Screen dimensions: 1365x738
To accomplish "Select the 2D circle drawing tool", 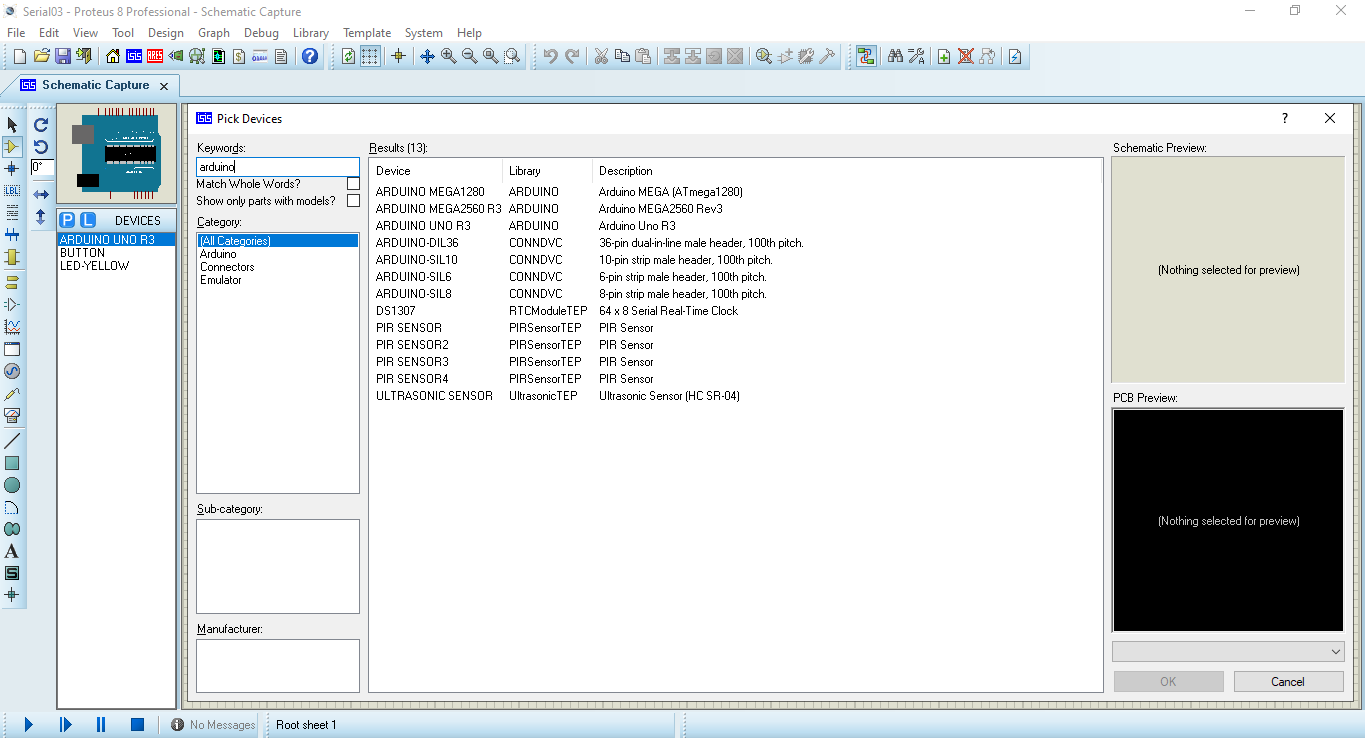I will [x=12, y=485].
